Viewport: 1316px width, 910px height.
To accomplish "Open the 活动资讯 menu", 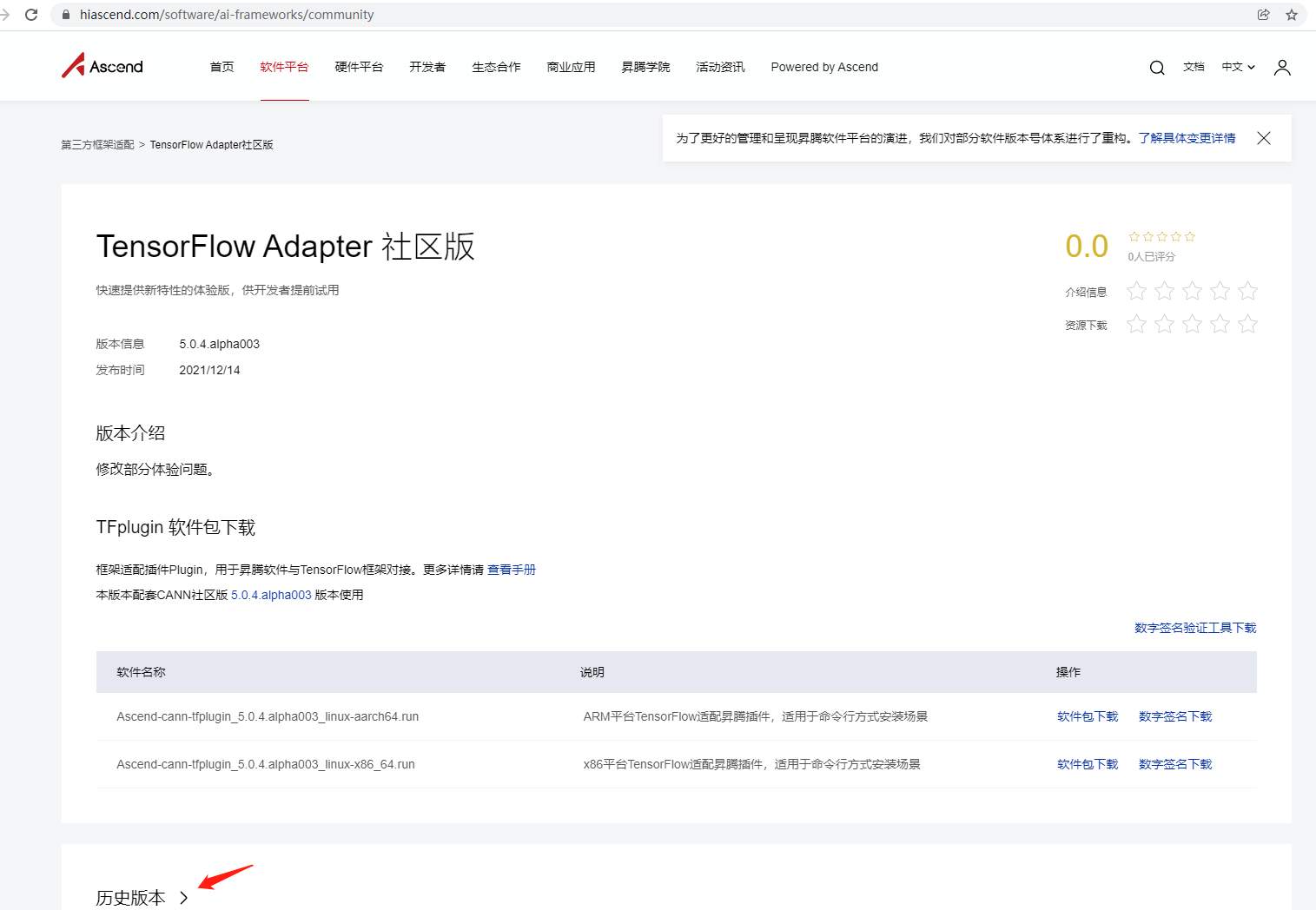I will tap(720, 67).
